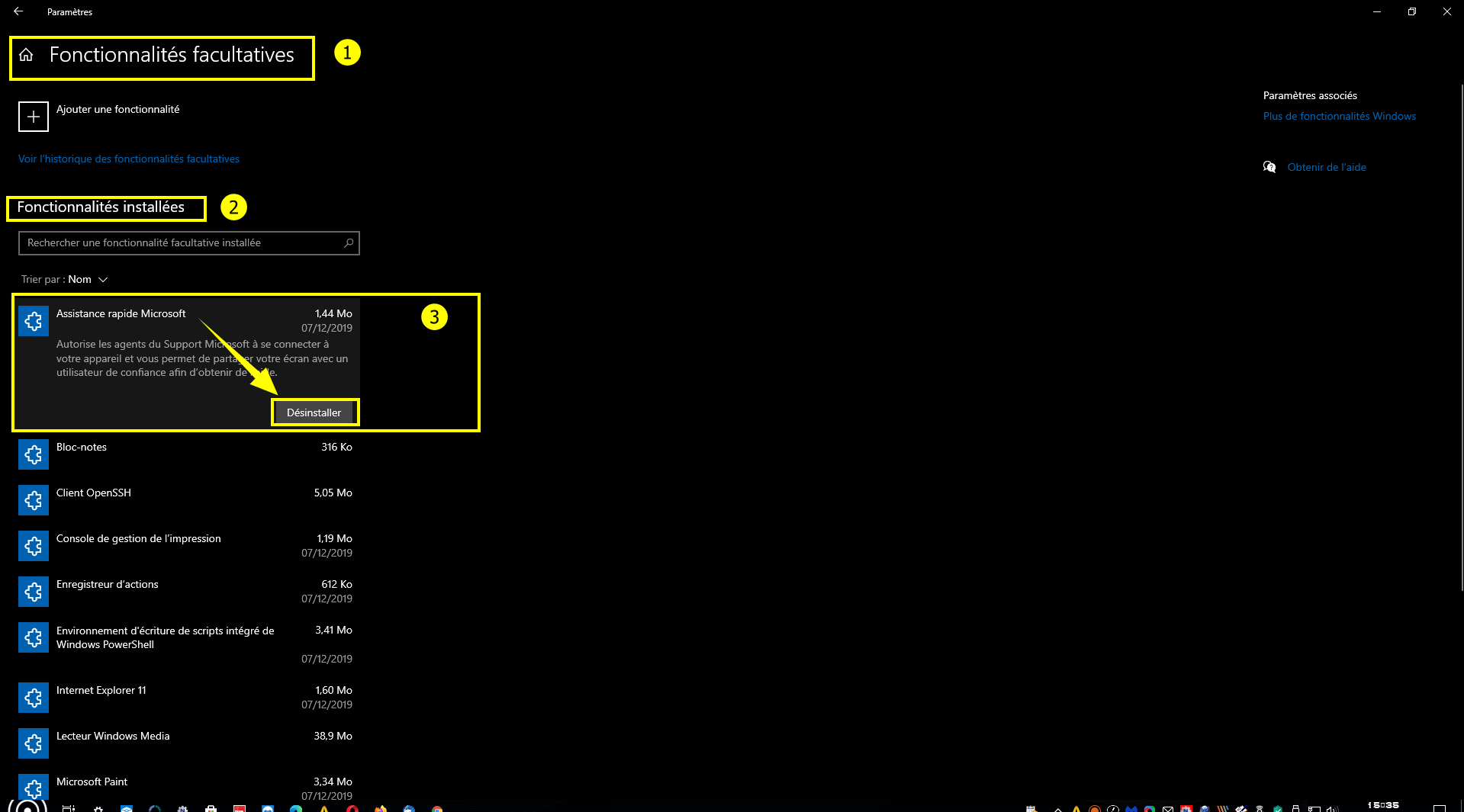Click the home icon beside Fonctionnalités facultatives
Viewport: 1464px width, 812px height.
coord(26,55)
